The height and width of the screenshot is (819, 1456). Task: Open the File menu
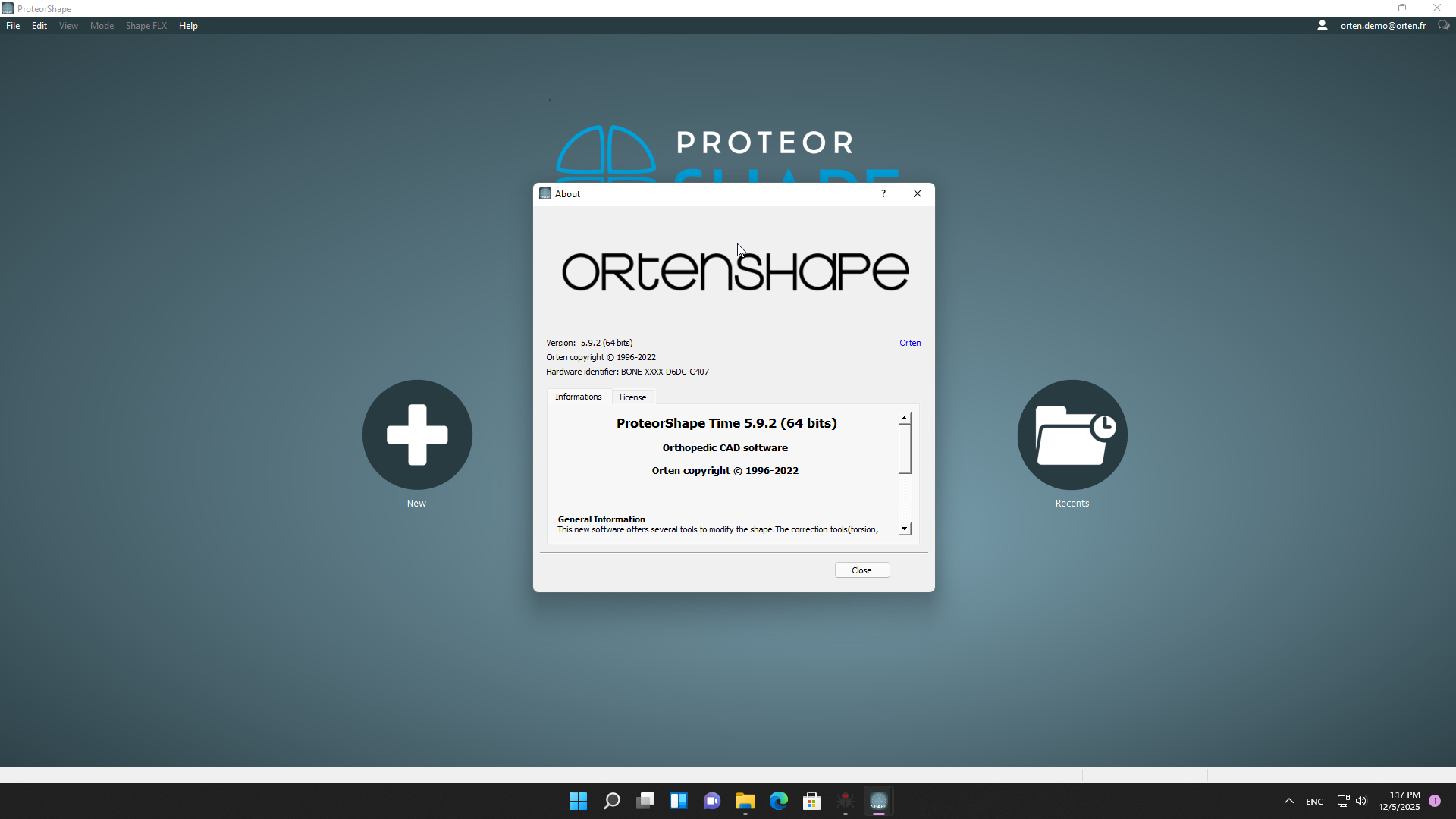pos(13,26)
